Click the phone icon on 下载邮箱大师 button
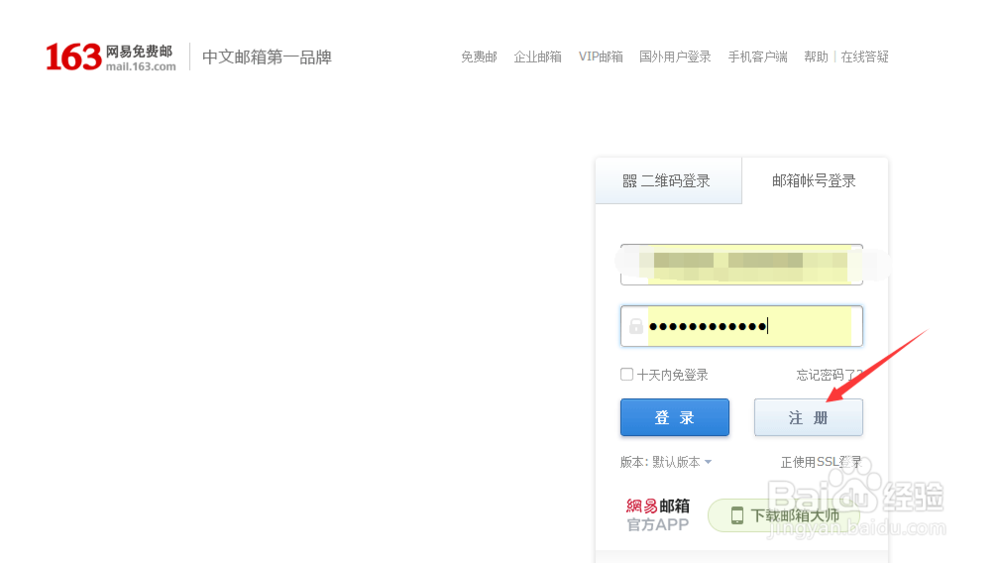1000x563 pixels. 737,515
